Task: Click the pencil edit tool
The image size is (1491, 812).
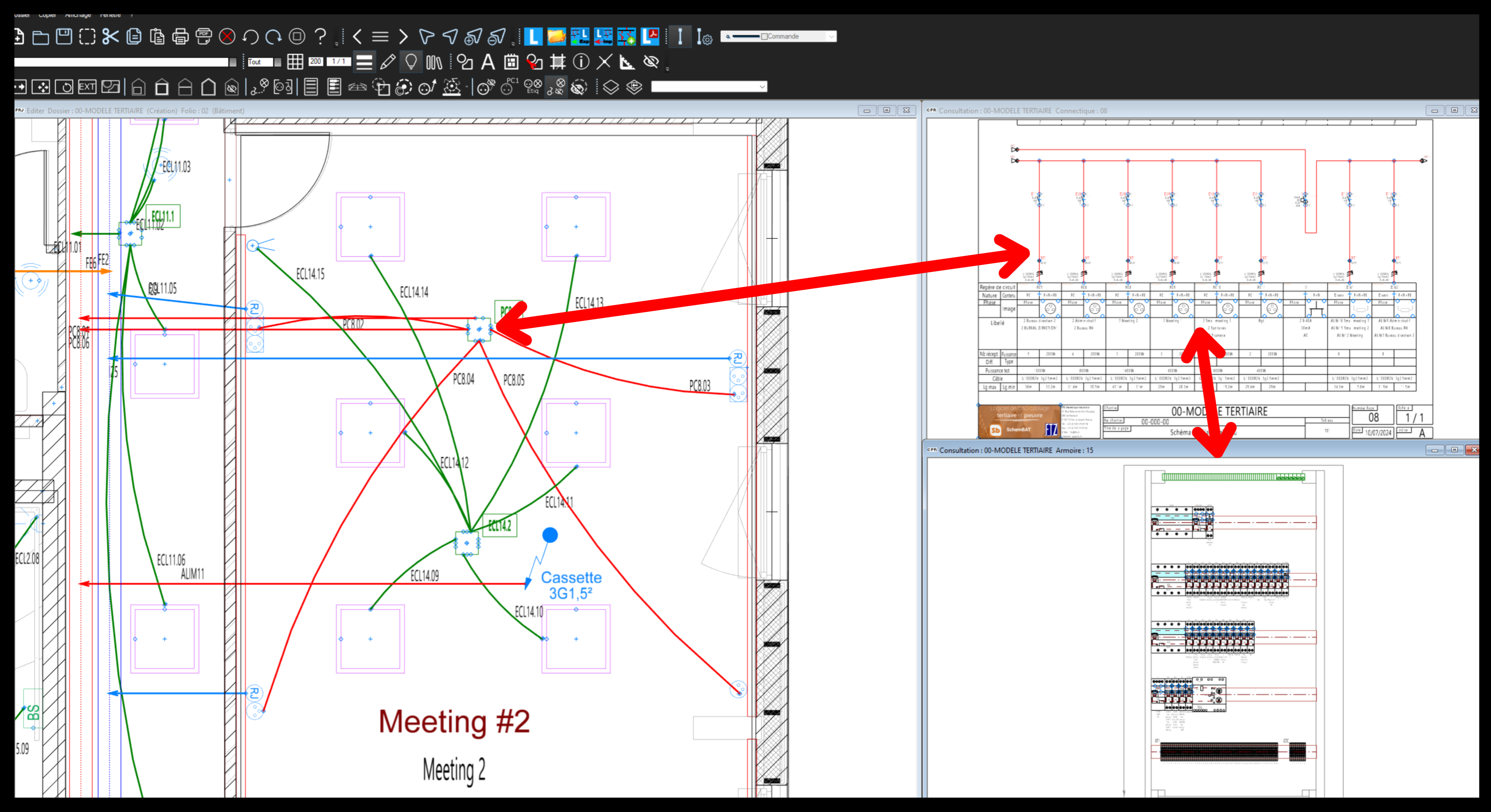Action: 388,61
